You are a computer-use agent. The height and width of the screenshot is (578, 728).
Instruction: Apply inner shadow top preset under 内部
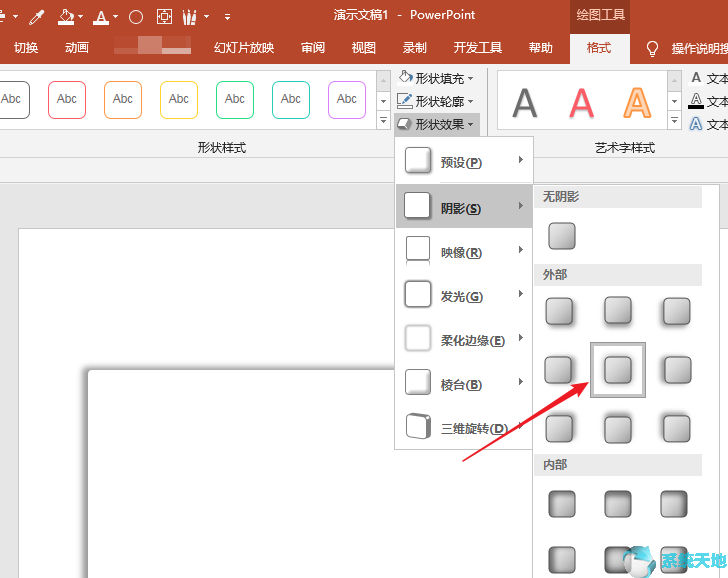pos(618,504)
